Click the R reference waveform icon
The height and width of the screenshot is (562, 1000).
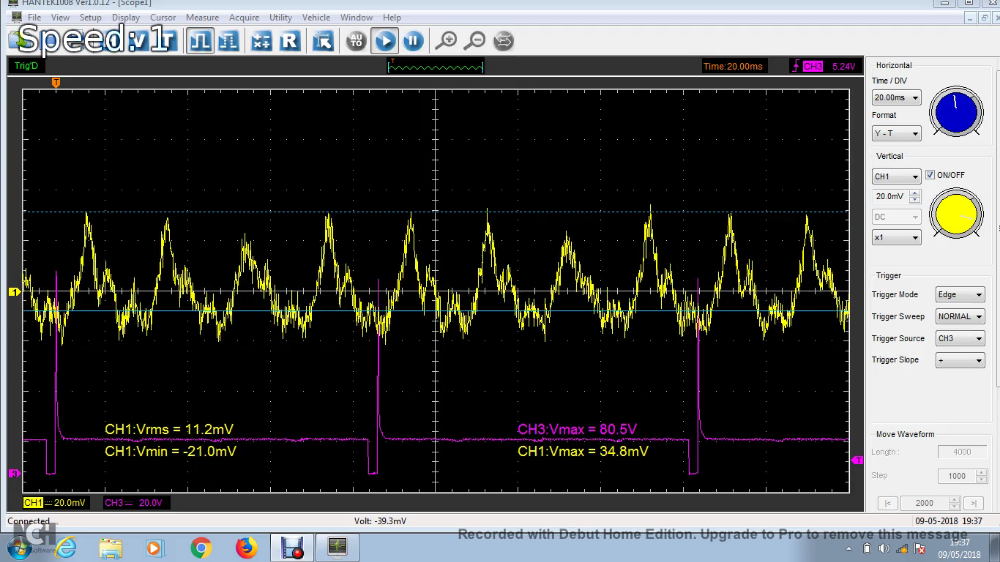(x=289, y=41)
